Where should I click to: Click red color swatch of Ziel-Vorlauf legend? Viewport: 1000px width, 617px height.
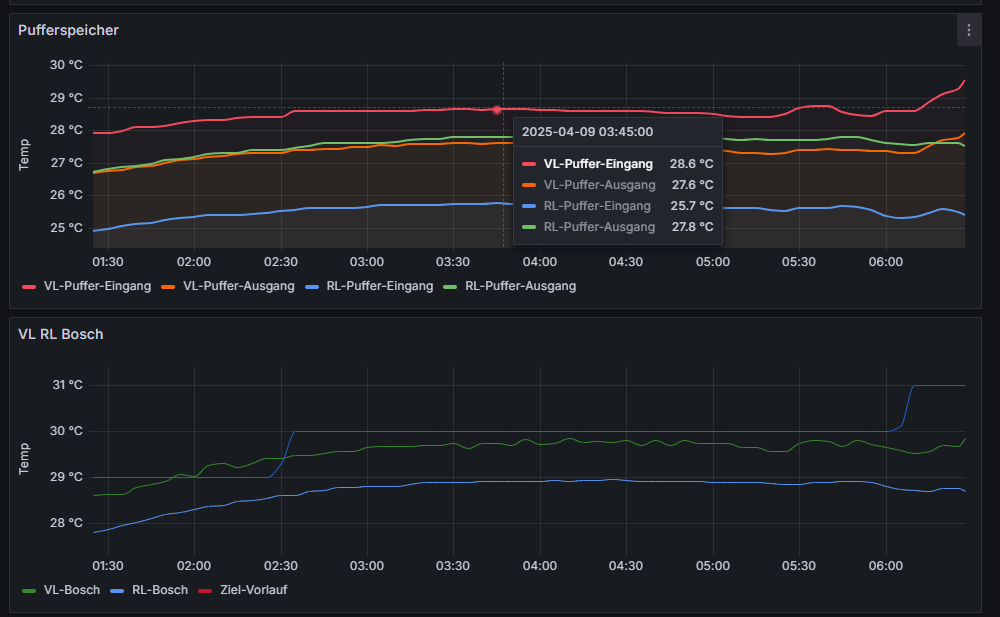coord(205,591)
